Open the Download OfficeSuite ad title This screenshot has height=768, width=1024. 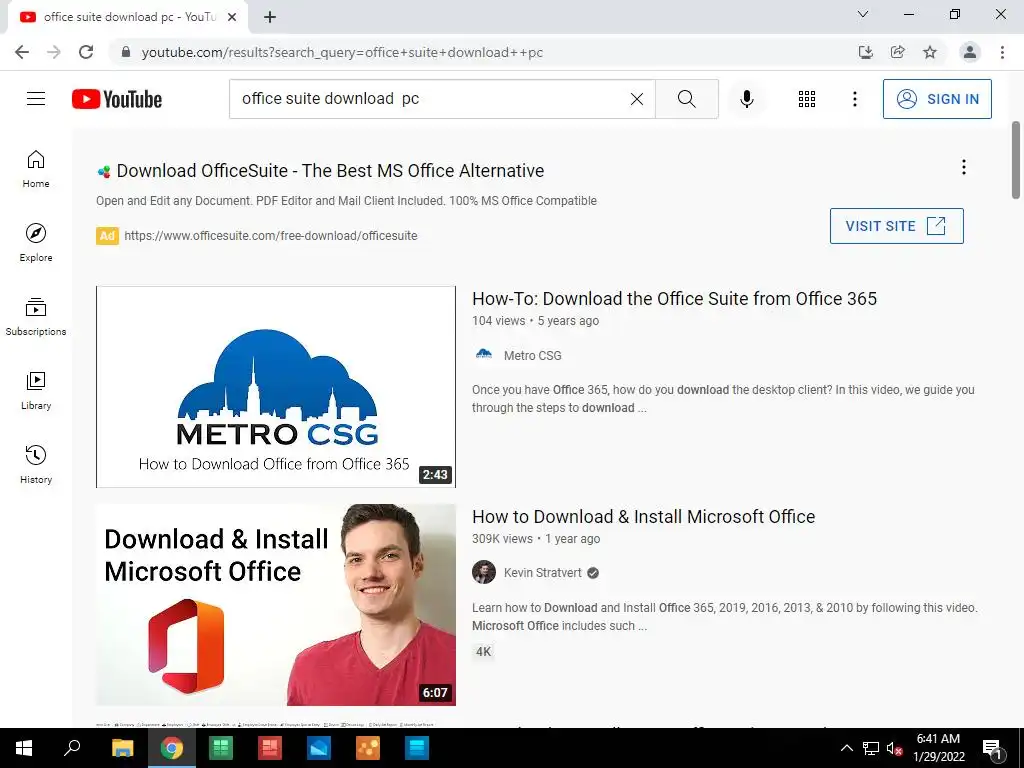coord(330,170)
